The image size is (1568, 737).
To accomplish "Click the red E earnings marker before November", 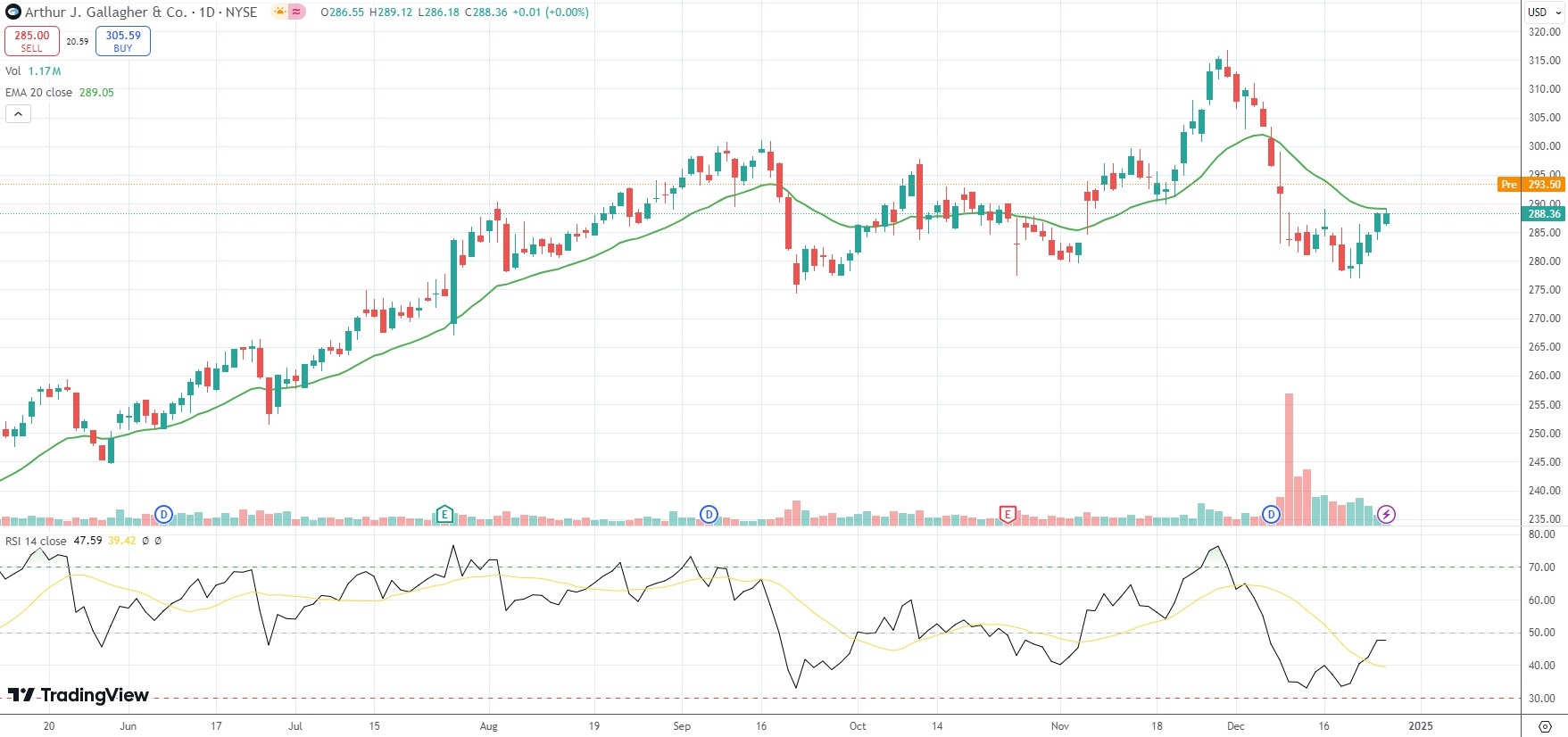I will (1008, 514).
